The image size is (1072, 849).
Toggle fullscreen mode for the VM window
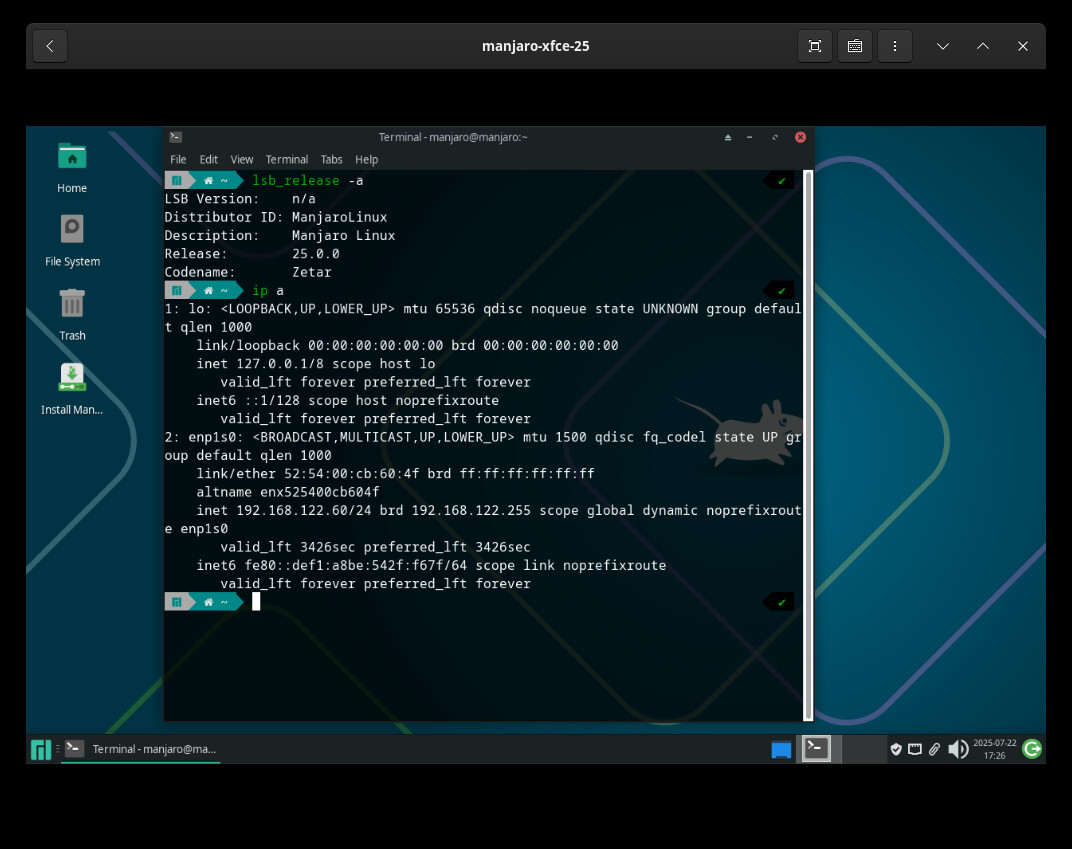coord(814,45)
